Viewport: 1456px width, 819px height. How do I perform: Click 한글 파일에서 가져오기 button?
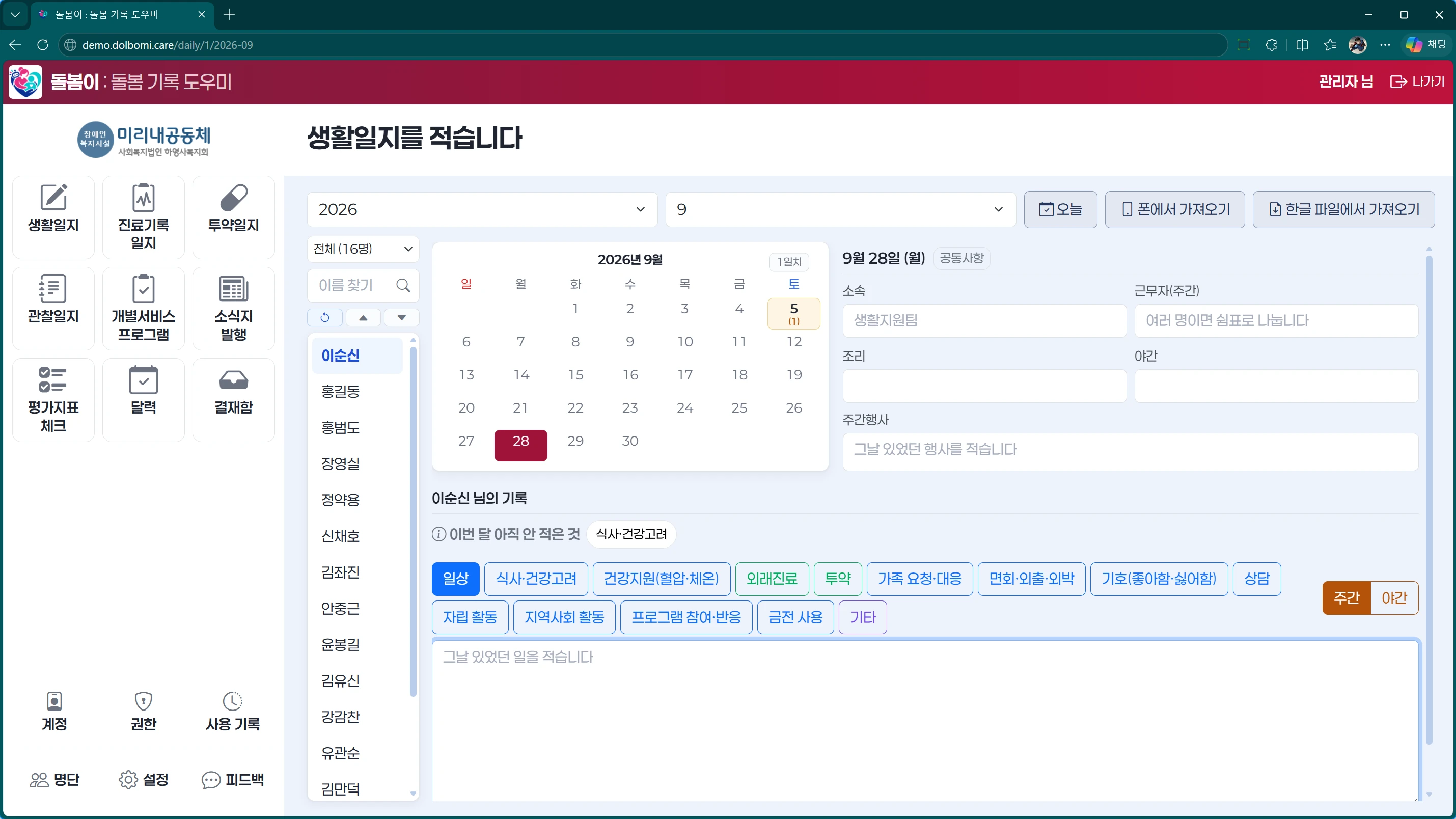(x=1343, y=210)
